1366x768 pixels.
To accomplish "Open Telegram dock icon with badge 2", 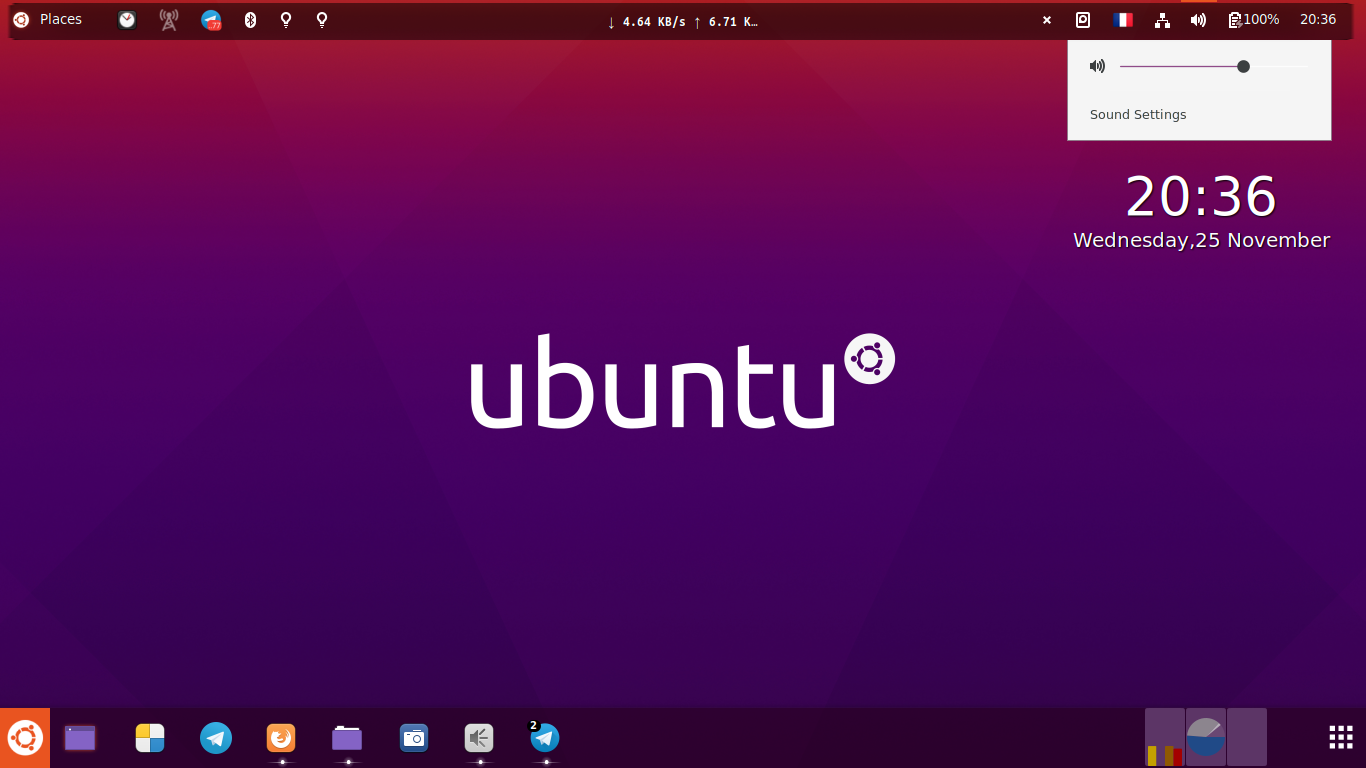I will coord(545,738).
